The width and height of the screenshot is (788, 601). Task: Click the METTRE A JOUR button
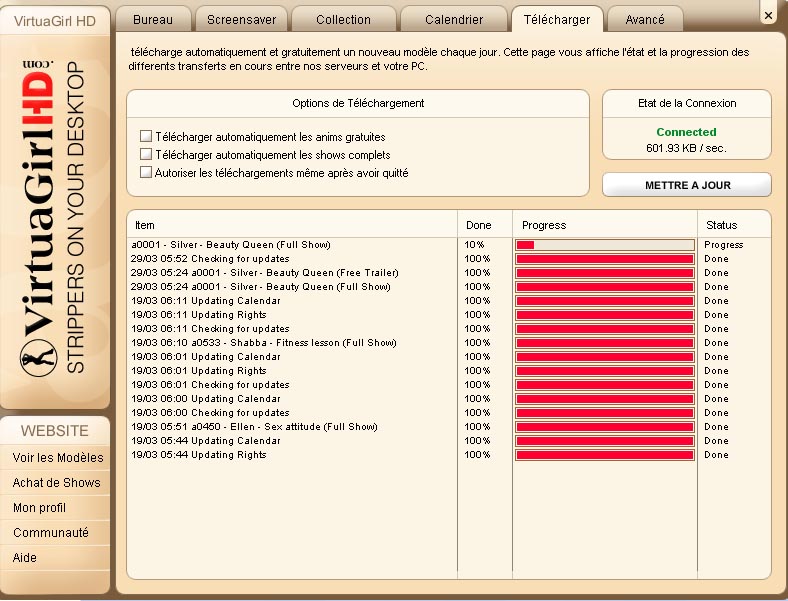(x=687, y=185)
